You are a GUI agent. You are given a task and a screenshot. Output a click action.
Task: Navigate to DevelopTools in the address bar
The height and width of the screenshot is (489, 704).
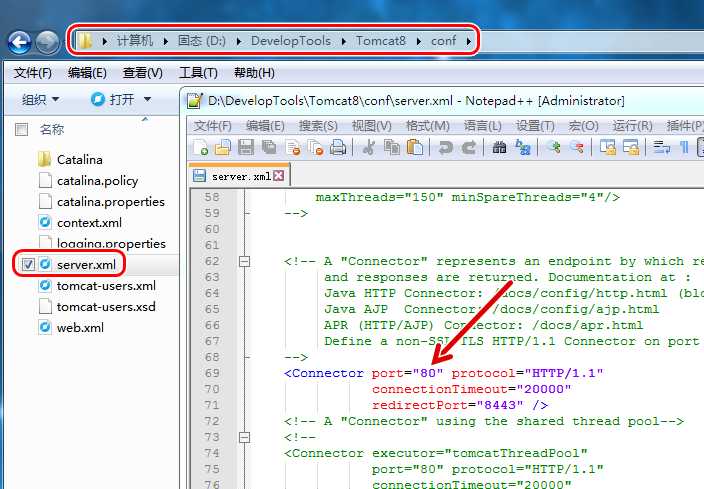coord(291,41)
